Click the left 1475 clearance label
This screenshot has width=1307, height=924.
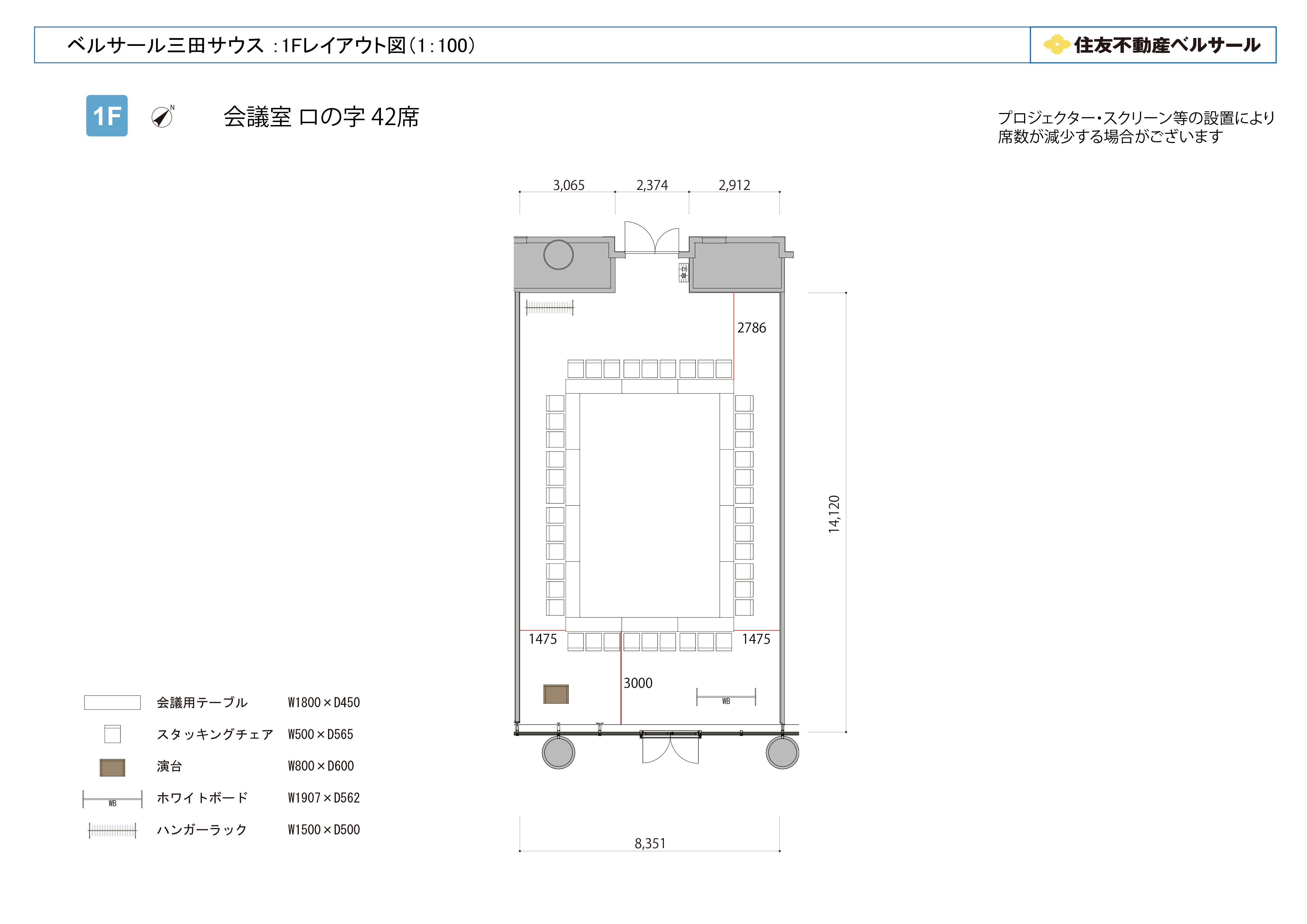542,639
